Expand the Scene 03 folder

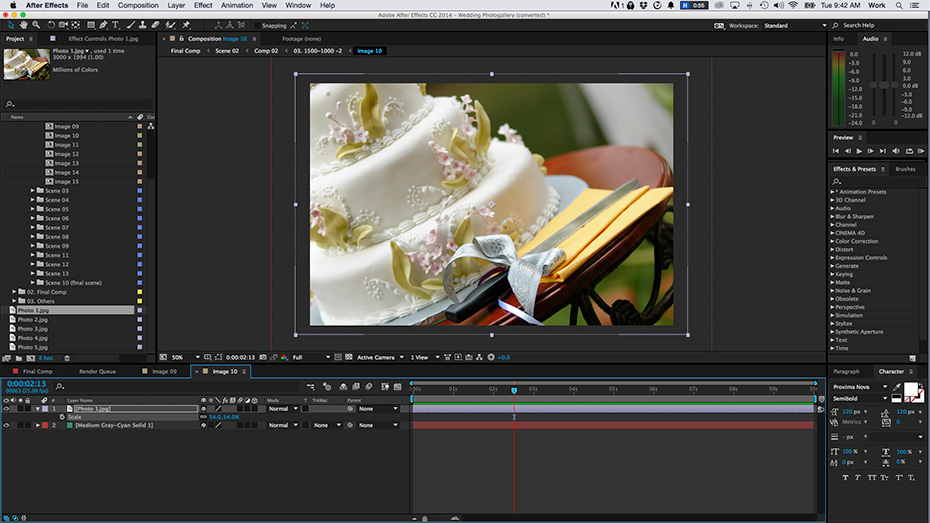click(34, 190)
